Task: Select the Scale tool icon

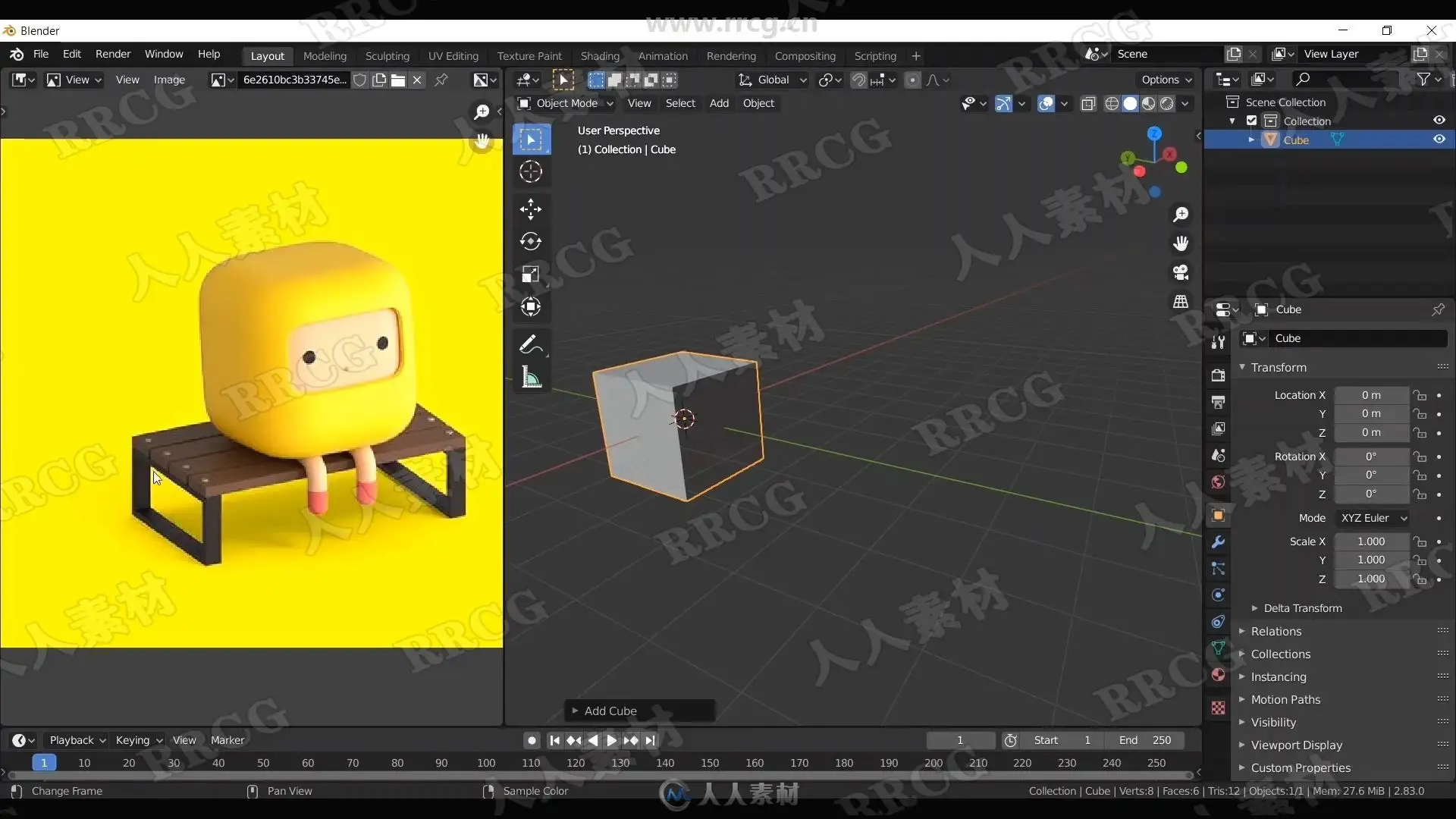Action: click(530, 274)
